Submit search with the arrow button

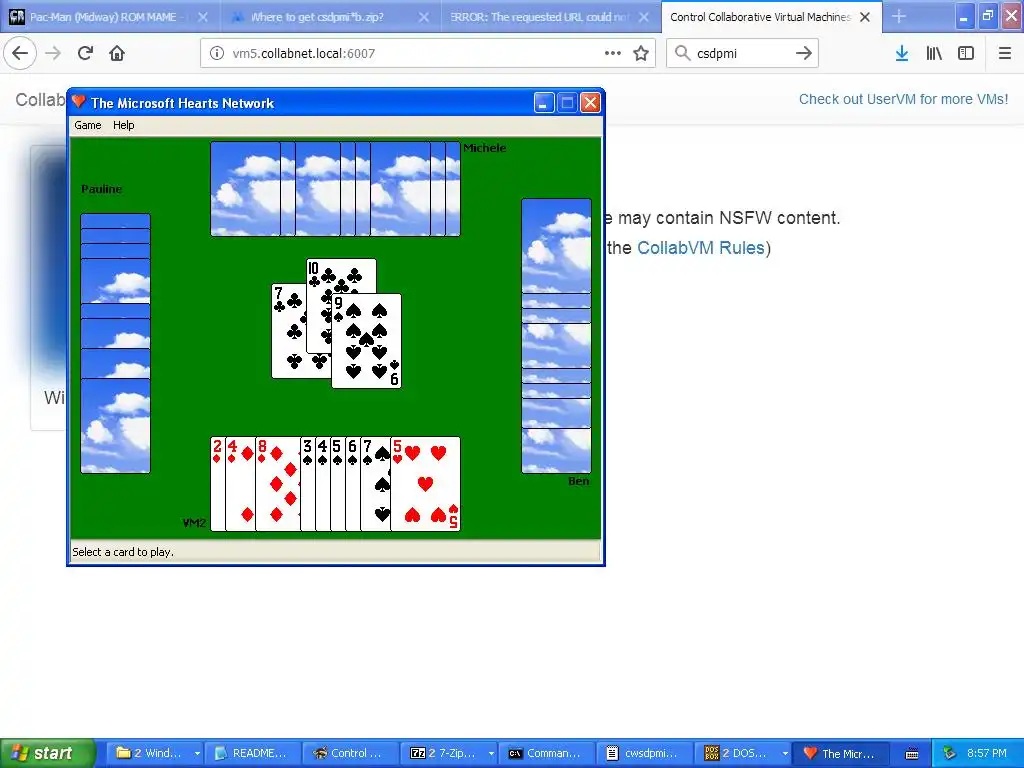[x=804, y=54]
